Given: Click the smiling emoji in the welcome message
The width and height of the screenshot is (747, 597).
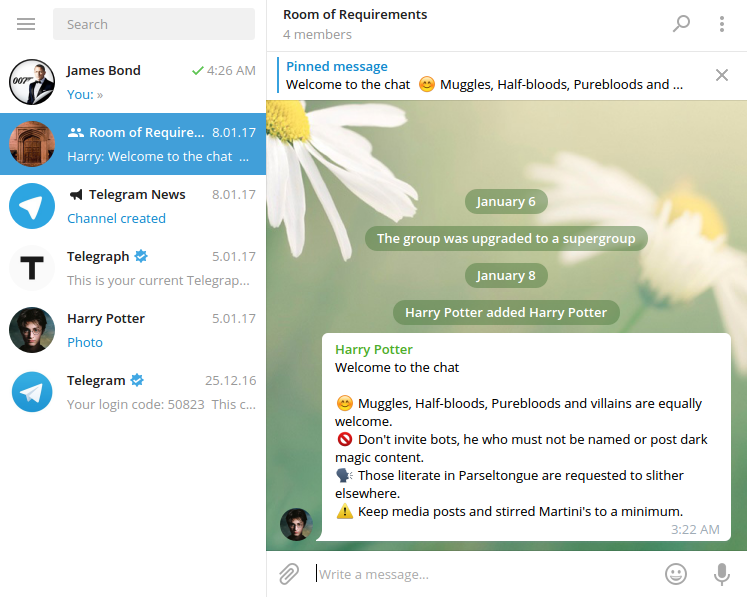Looking at the screenshot, I should click(x=344, y=404).
